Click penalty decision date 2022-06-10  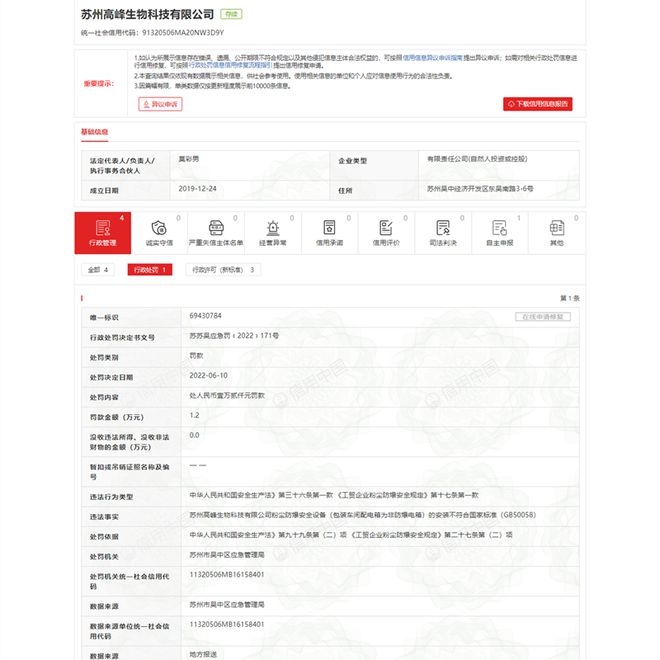click(x=208, y=375)
